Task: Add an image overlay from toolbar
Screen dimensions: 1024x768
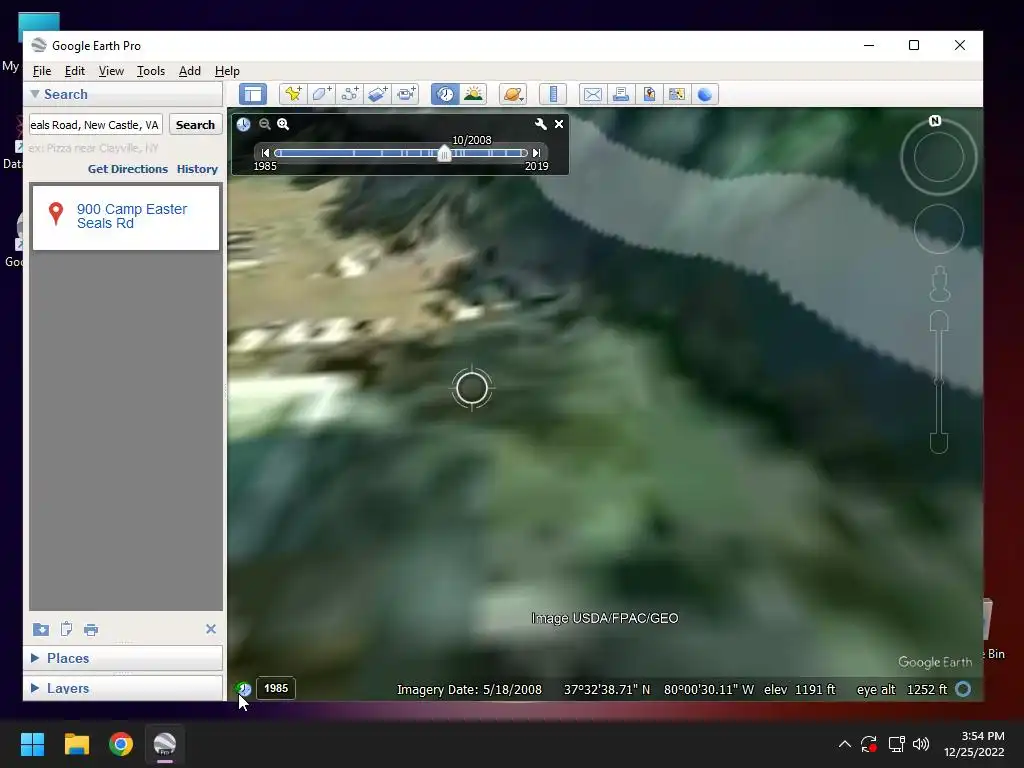Action: tap(377, 94)
